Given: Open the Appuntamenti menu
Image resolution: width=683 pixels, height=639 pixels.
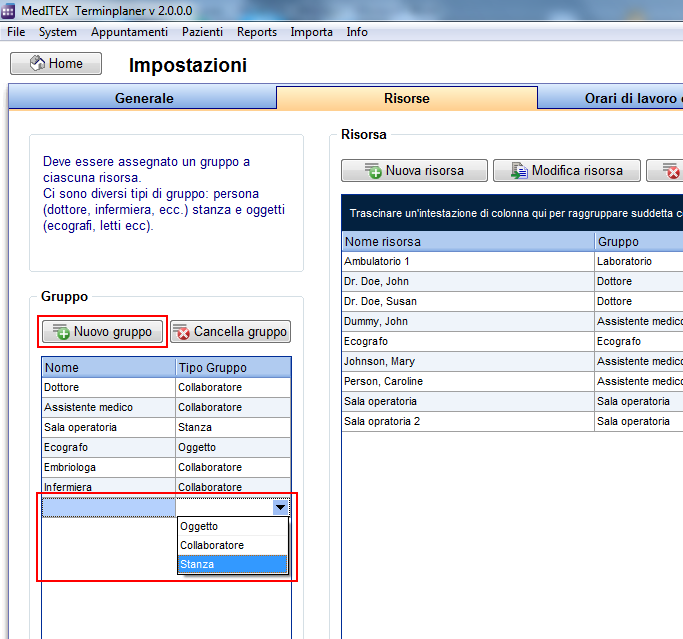Looking at the screenshot, I should pos(129,32).
